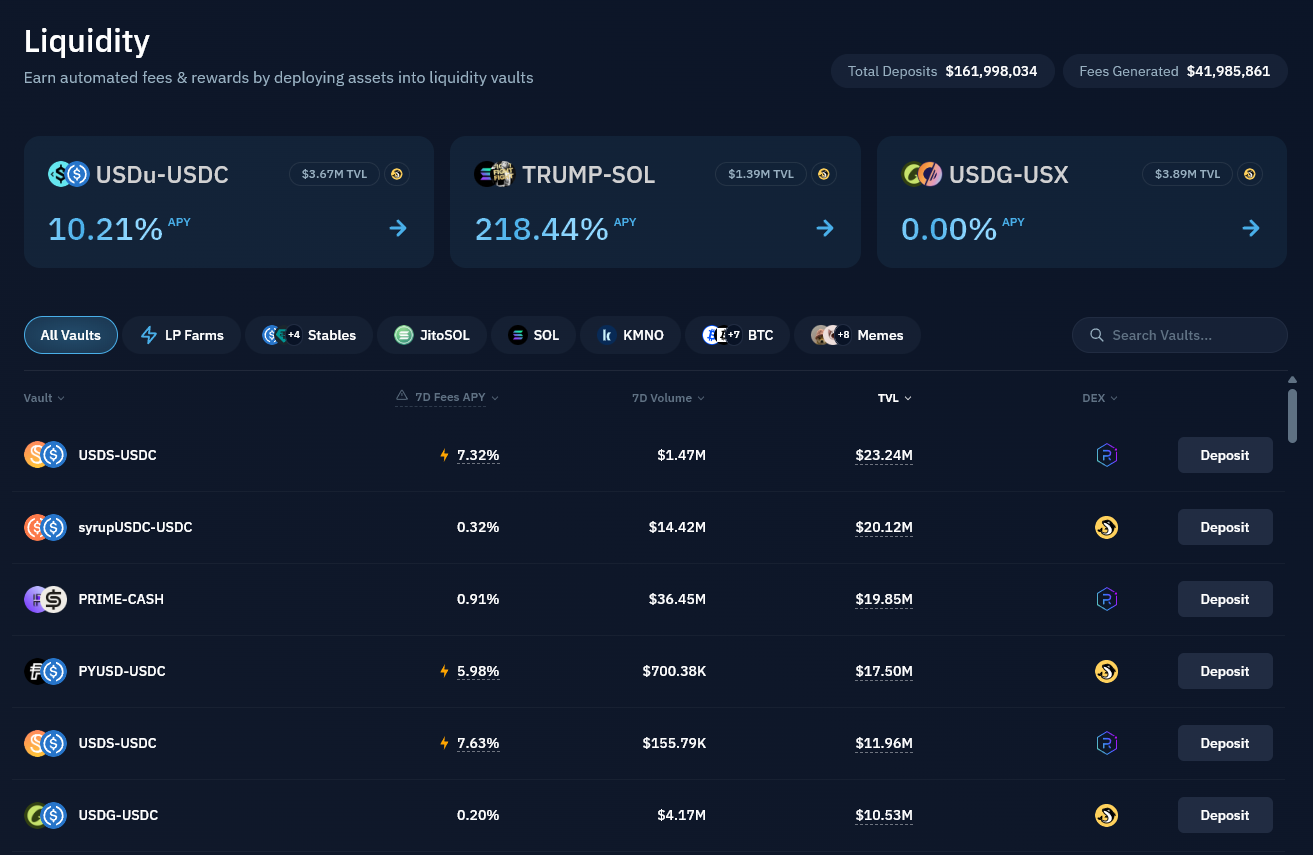Click the Orca DEX icon in syrupUSDC-USDC row
The height and width of the screenshot is (855, 1313).
click(x=1106, y=527)
